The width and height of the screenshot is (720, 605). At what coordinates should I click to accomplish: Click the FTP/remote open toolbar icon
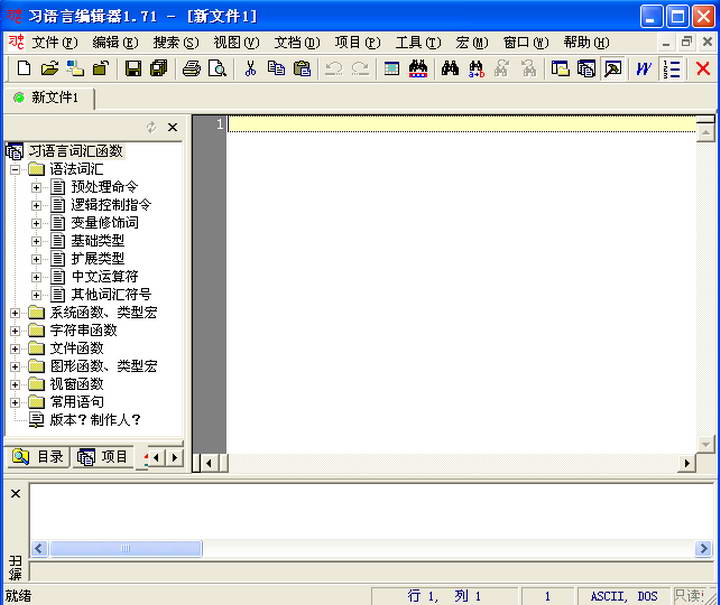click(75, 69)
